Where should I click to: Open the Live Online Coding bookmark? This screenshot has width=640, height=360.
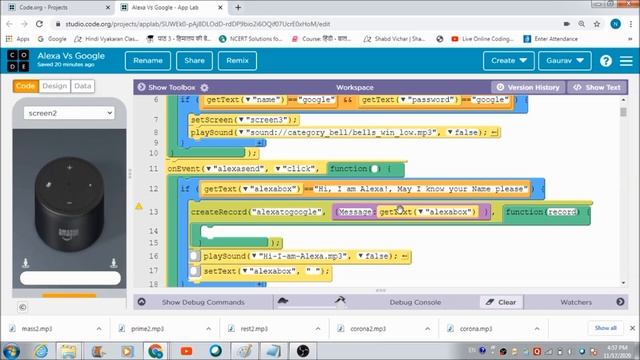[483, 39]
